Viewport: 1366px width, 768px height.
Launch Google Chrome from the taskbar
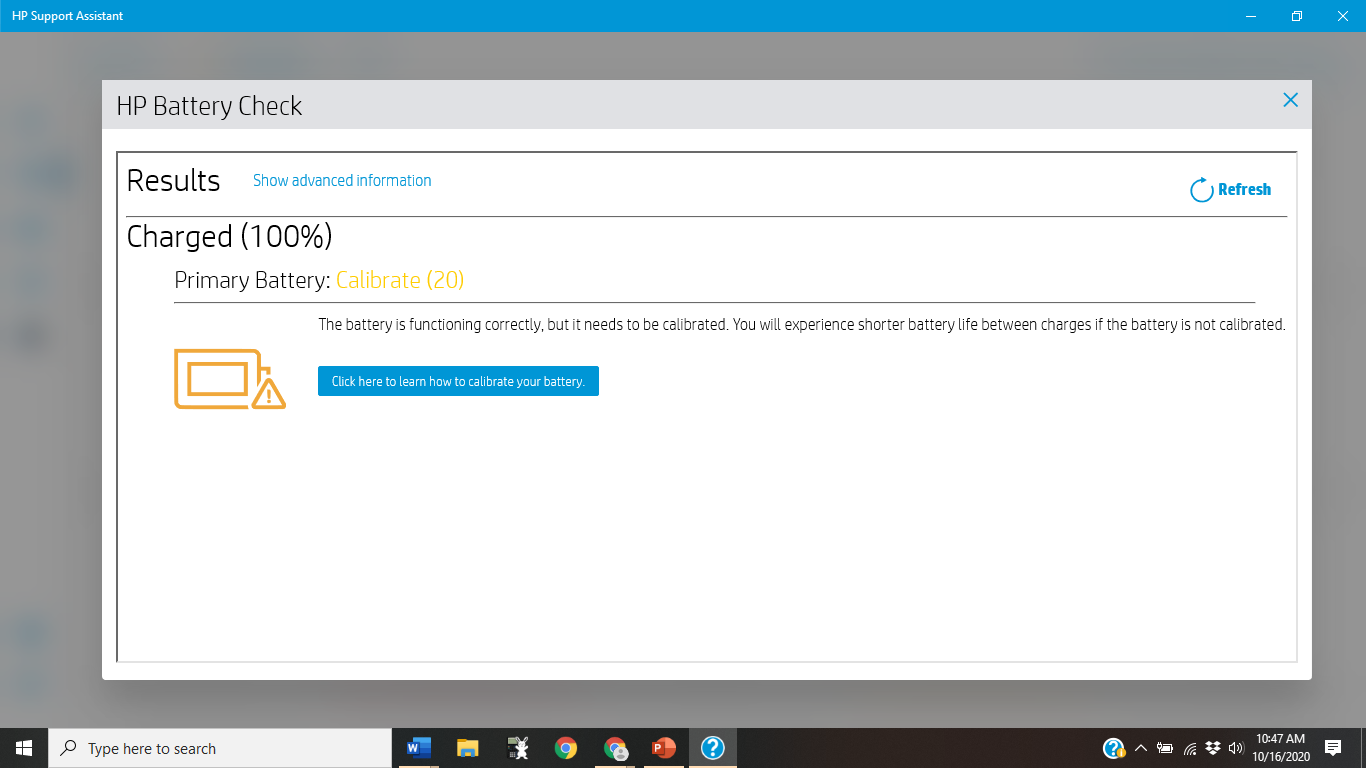(566, 748)
